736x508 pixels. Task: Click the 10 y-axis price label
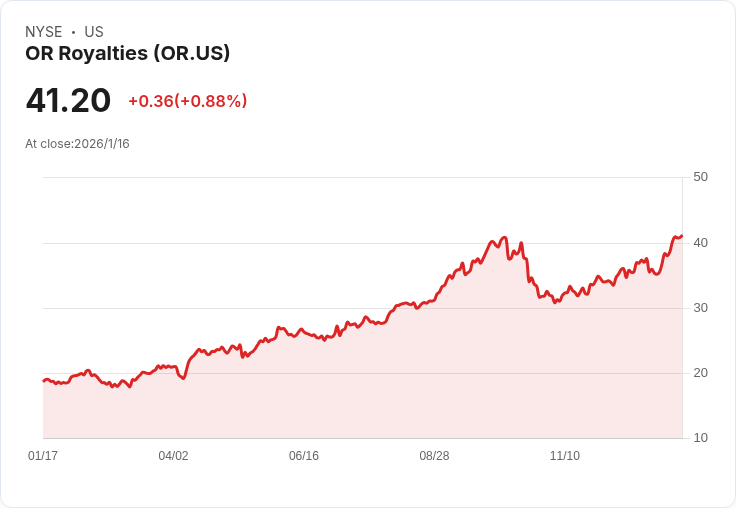[701, 438]
